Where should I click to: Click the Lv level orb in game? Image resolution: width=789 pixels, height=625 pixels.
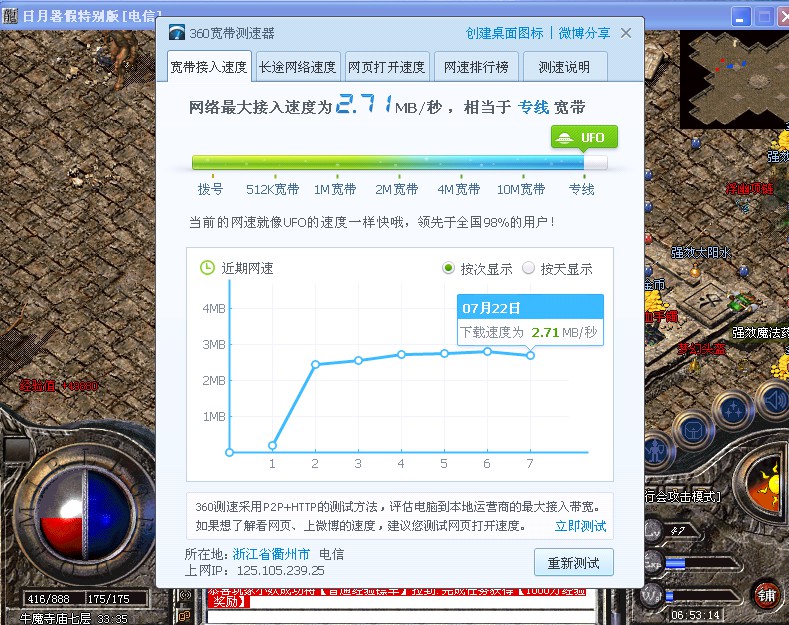click(x=653, y=531)
